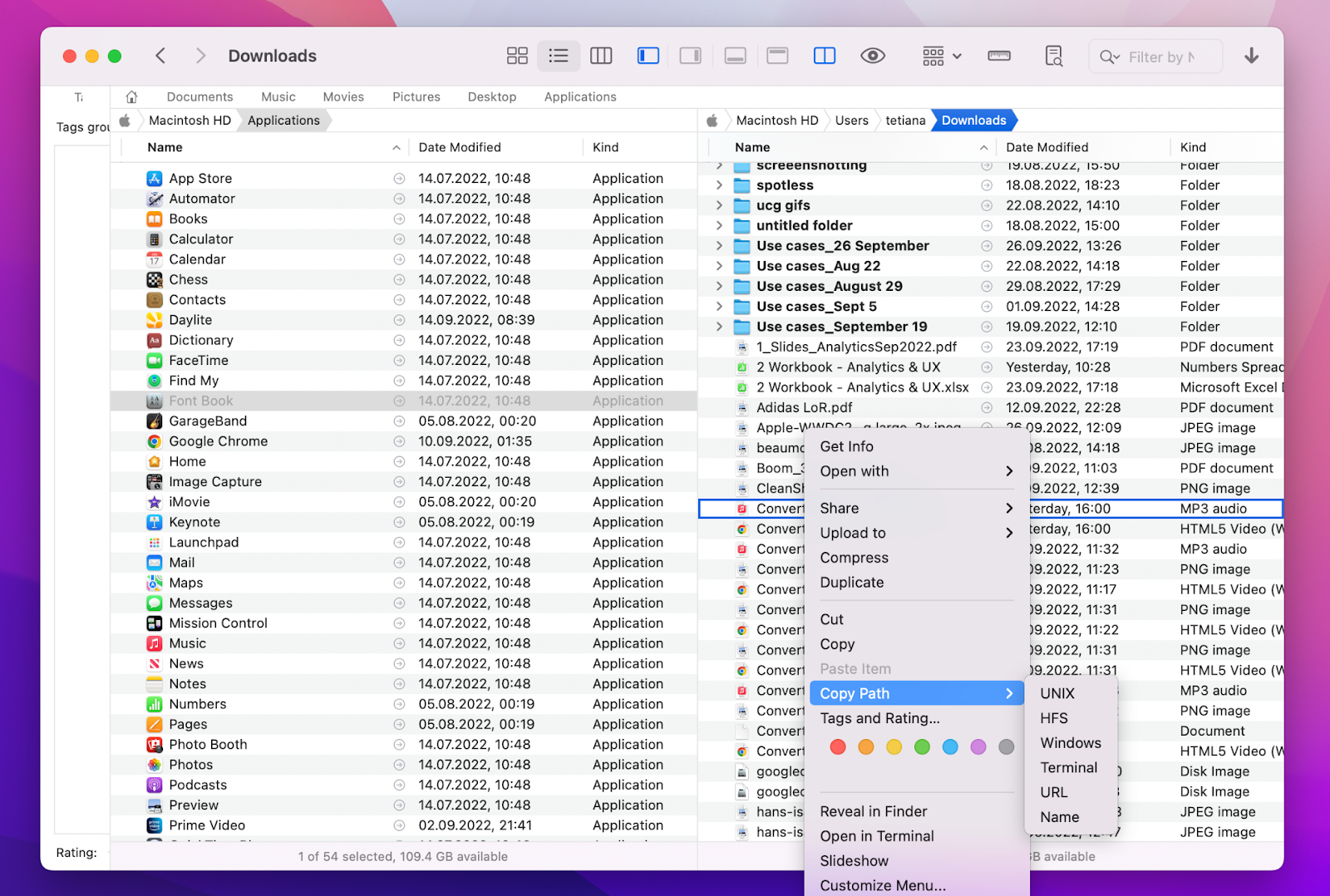Expand the untitled folder
The height and width of the screenshot is (896, 1330).
coord(719,225)
